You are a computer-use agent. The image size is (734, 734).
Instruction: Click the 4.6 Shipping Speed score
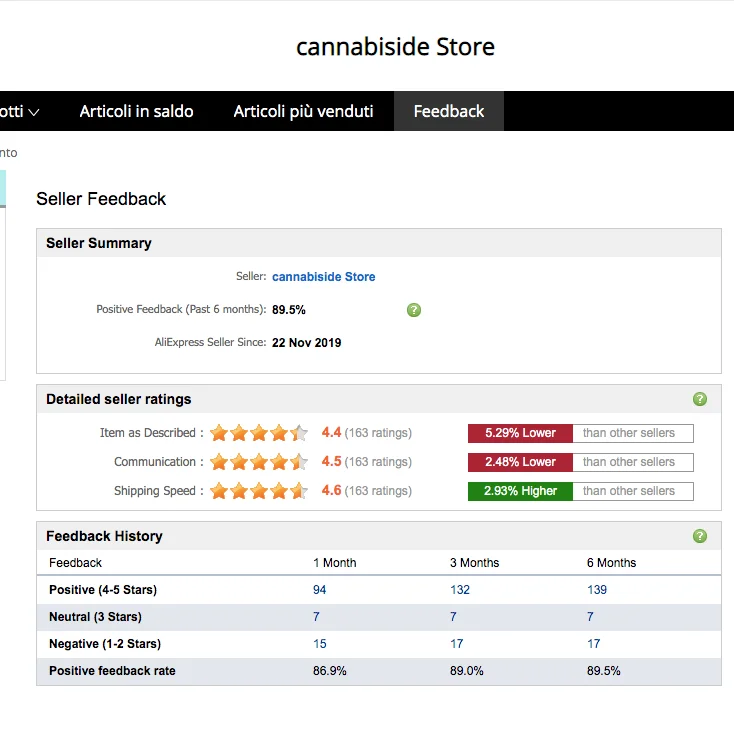pos(331,490)
